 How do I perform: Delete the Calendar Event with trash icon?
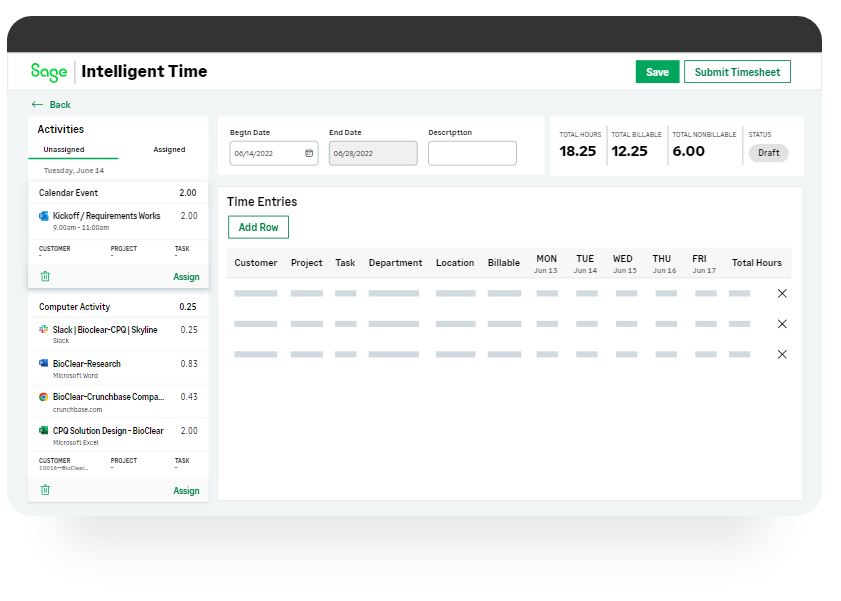point(45,276)
